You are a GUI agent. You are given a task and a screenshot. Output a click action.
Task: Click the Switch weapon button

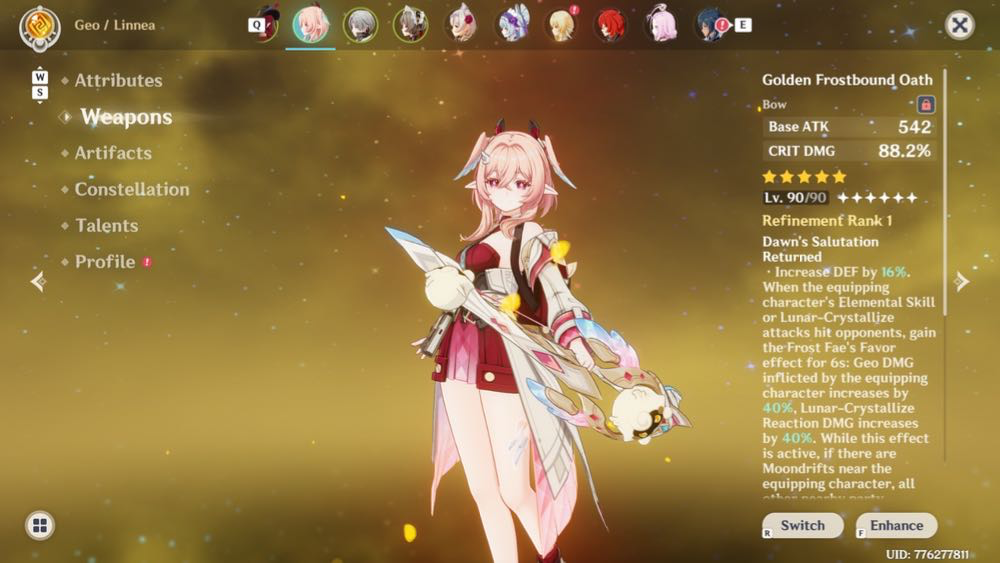[x=803, y=525]
